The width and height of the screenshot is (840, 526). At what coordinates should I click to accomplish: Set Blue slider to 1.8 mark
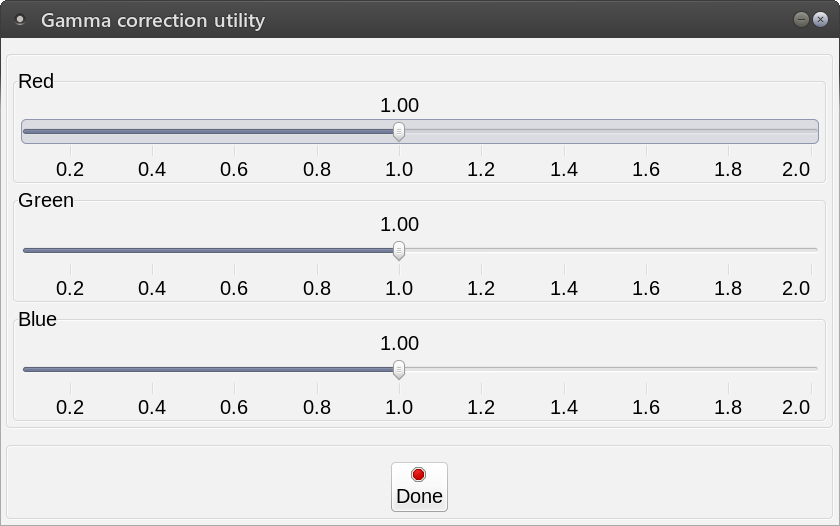pyautogui.click(x=728, y=369)
